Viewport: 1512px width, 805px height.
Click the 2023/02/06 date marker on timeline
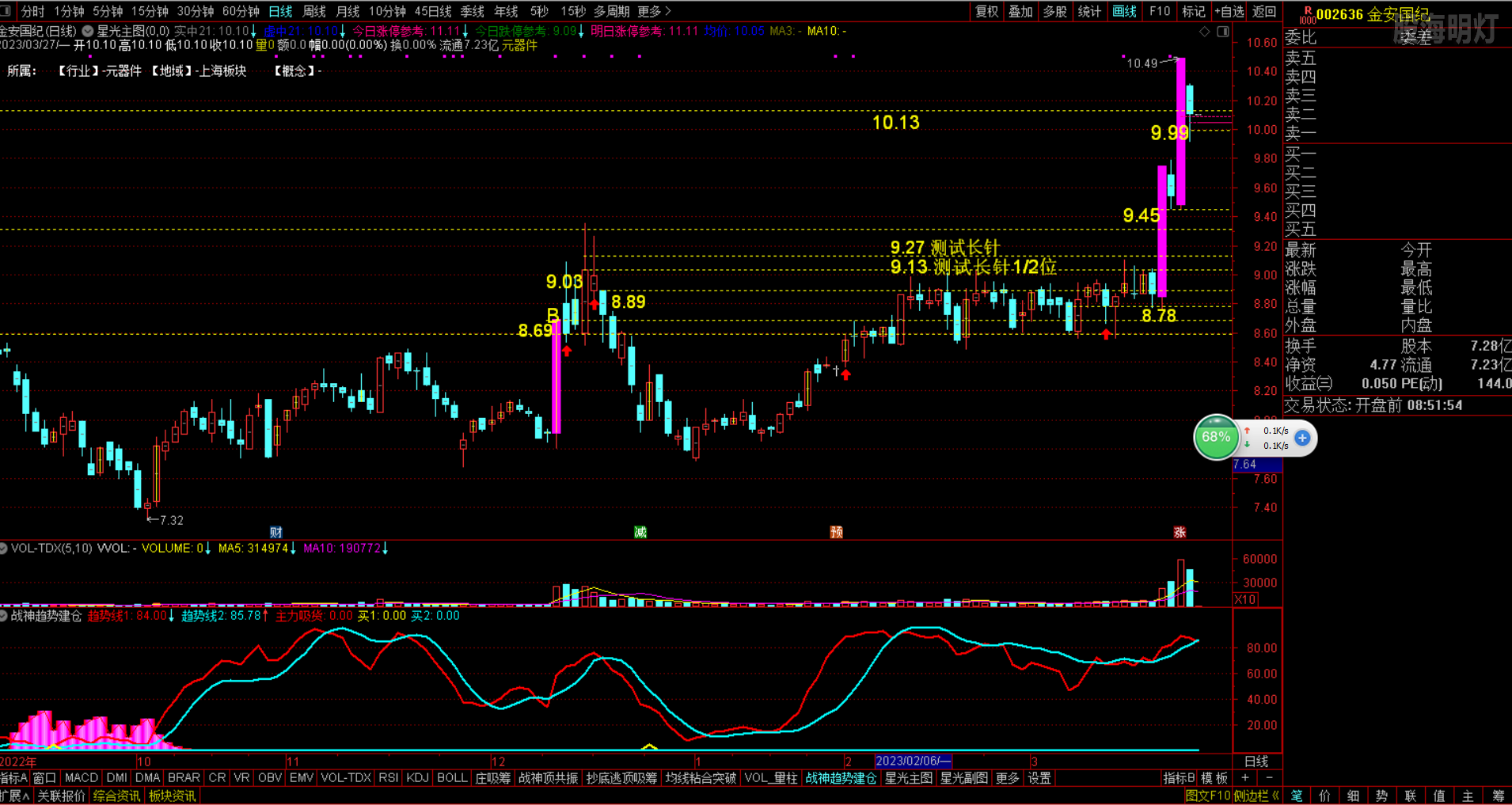[913, 761]
